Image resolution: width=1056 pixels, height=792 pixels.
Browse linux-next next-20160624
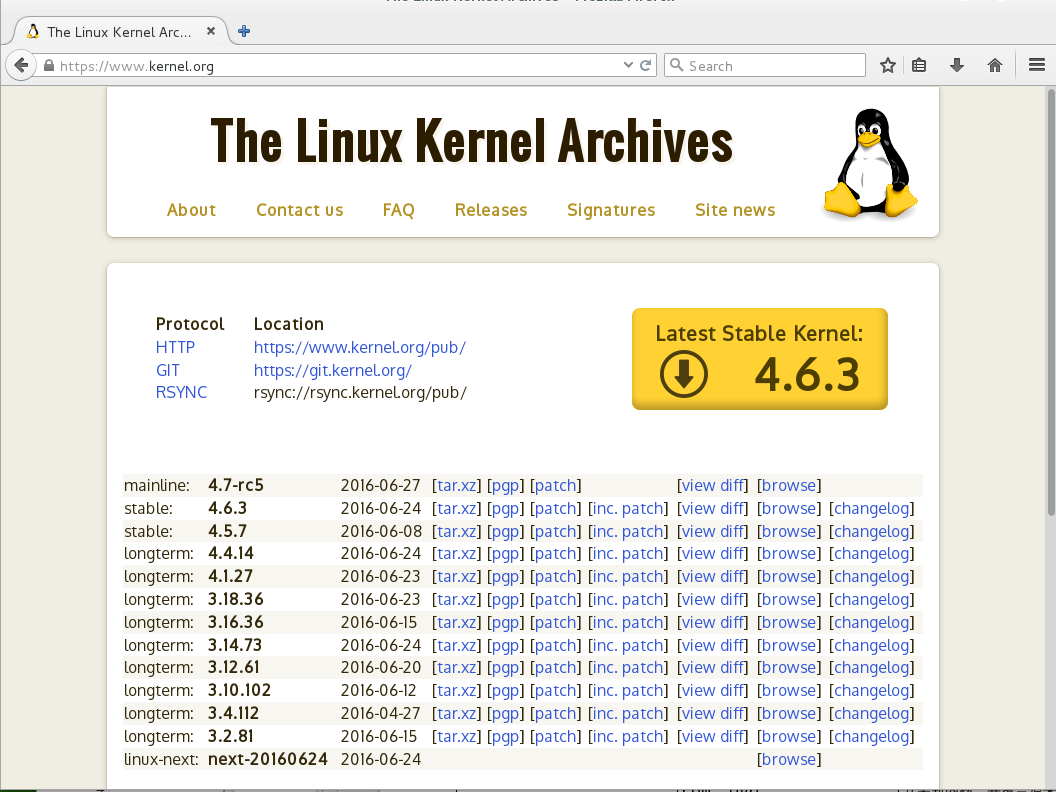tap(789, 759)
